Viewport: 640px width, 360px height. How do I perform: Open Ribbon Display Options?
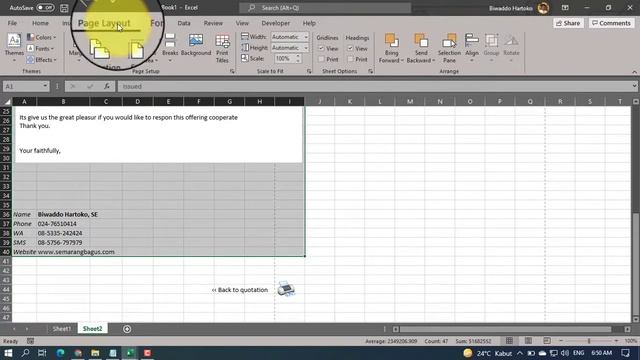coord(565,8)
